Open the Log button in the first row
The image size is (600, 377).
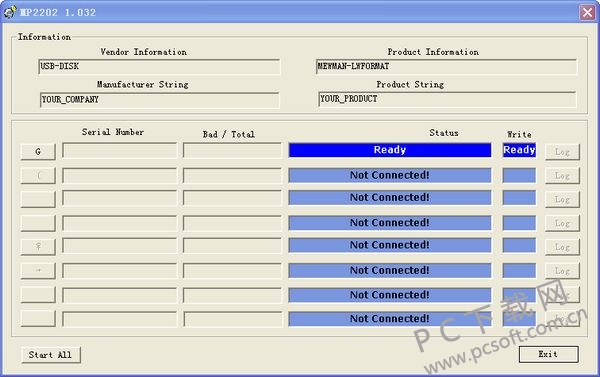(562, 152)
